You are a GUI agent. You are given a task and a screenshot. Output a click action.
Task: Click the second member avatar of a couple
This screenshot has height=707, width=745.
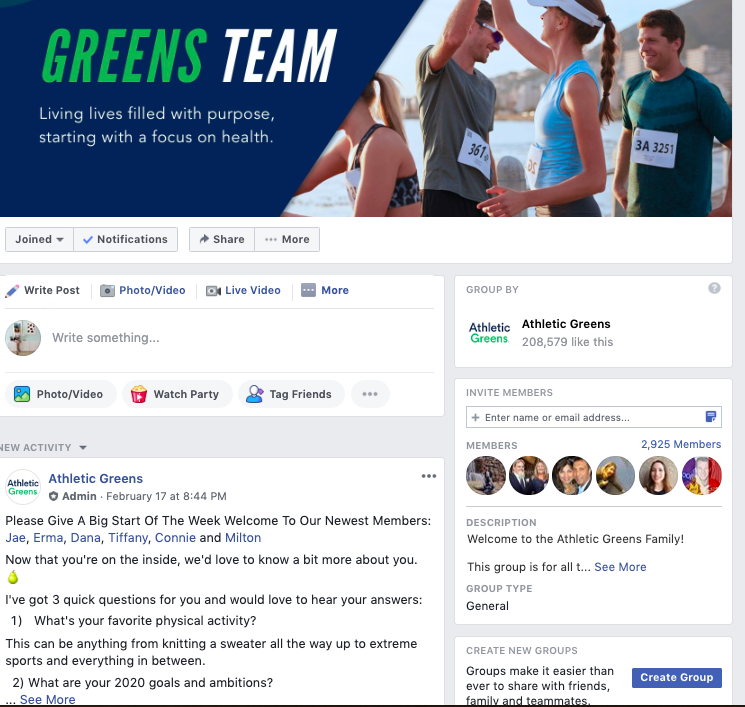[529, 476]
